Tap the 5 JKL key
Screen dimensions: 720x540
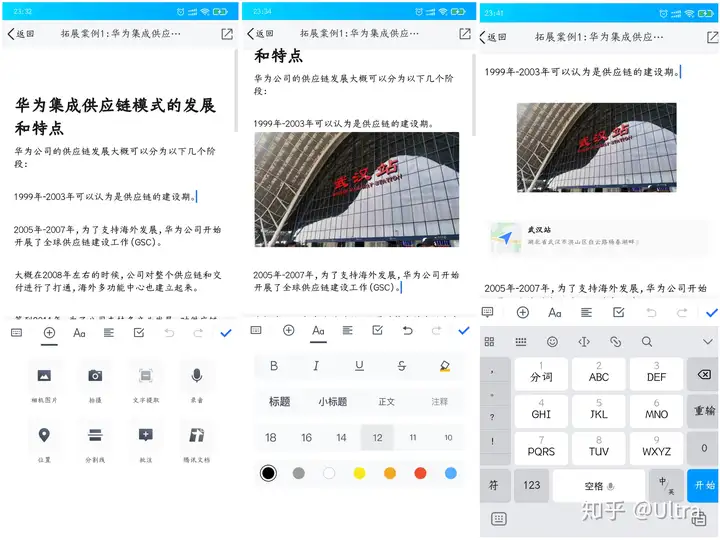point(599,410)
